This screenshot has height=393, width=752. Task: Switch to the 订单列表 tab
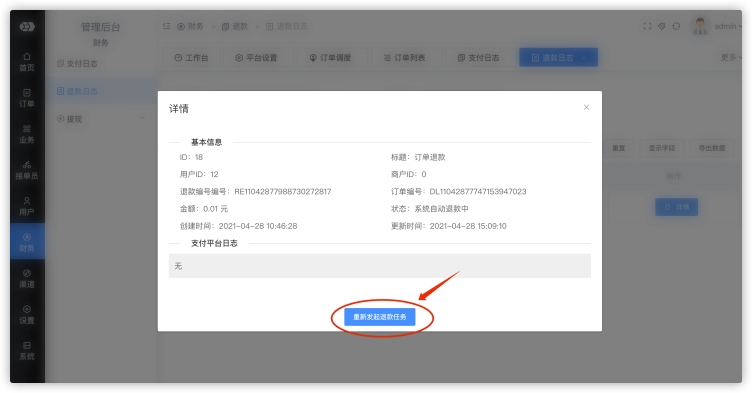click(x=405, y=58)
